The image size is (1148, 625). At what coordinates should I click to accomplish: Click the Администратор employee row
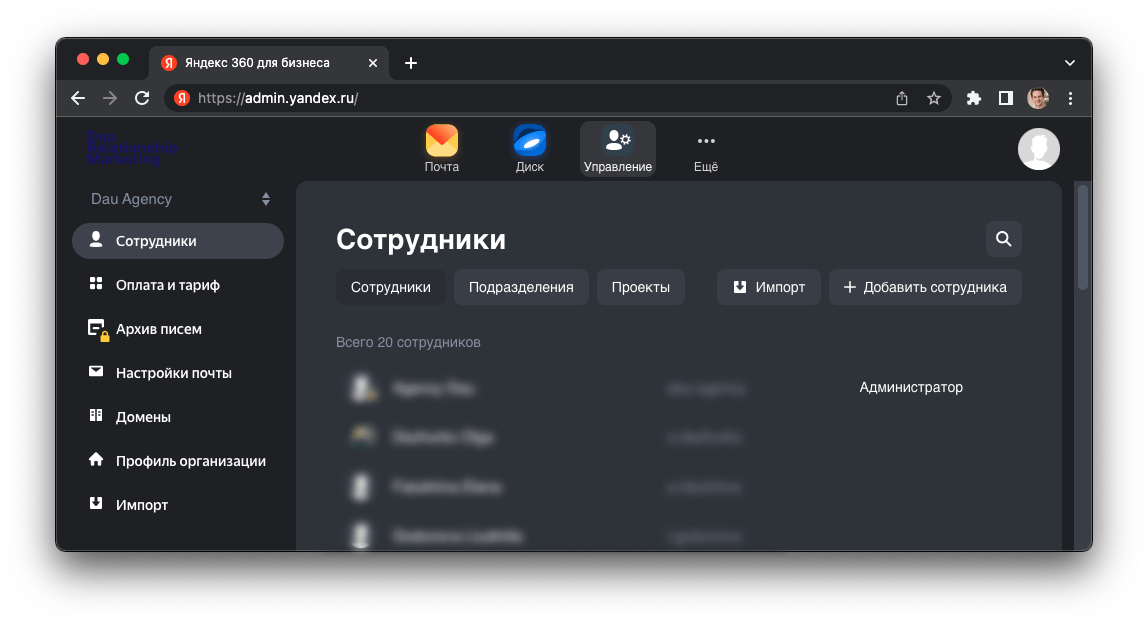[679, 388]
